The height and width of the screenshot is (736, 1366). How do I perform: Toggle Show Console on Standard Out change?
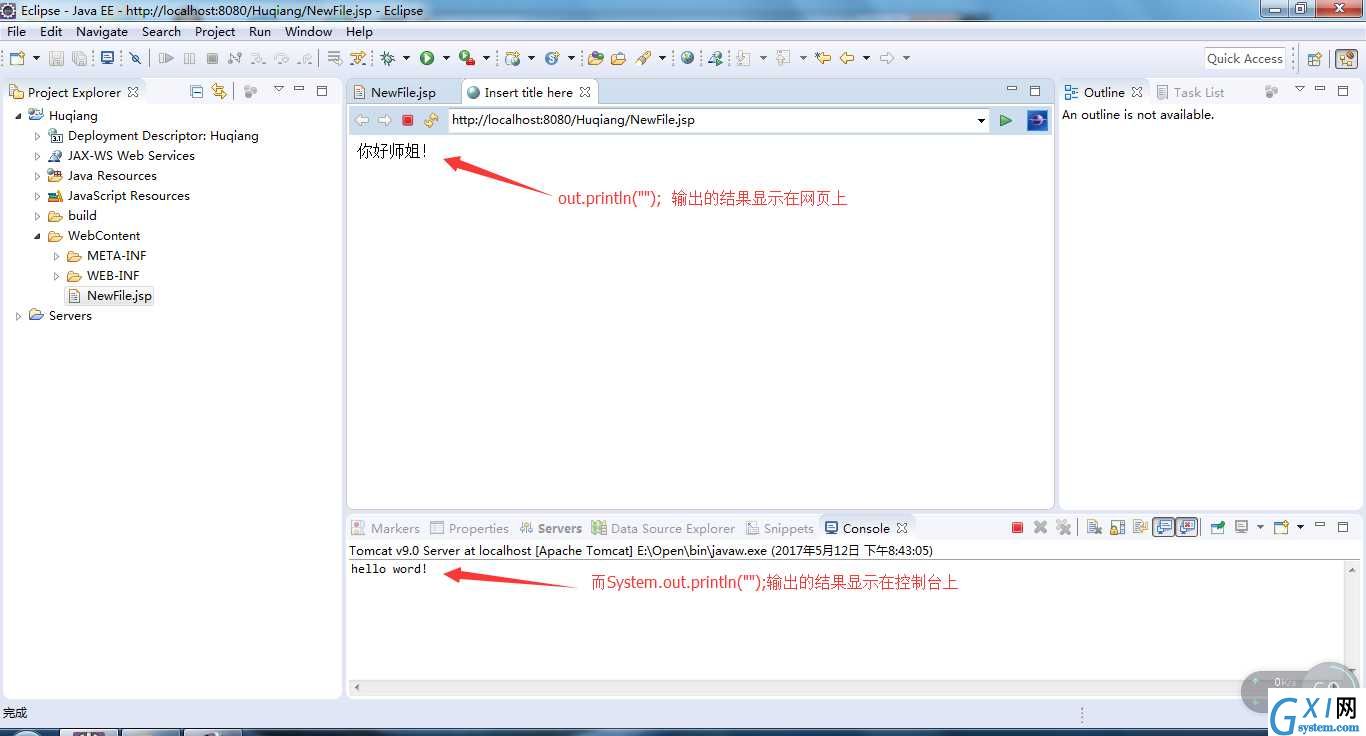(x=1163, y=527)
